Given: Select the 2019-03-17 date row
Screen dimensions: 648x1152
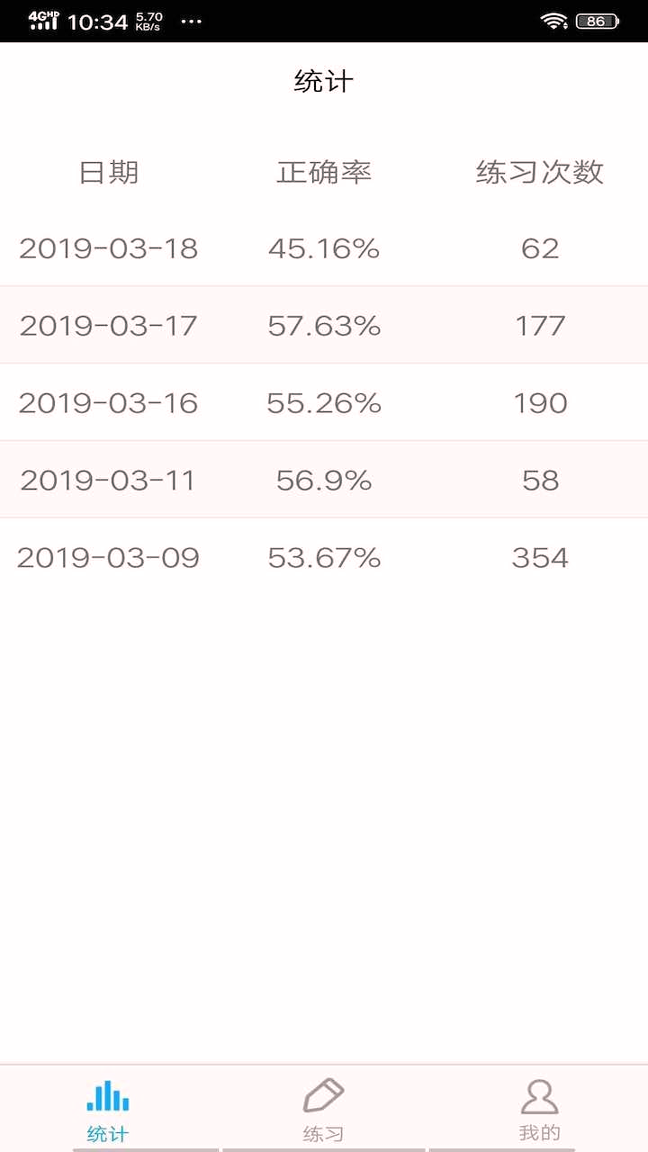Looking at the screenshot, I should 108,325.
